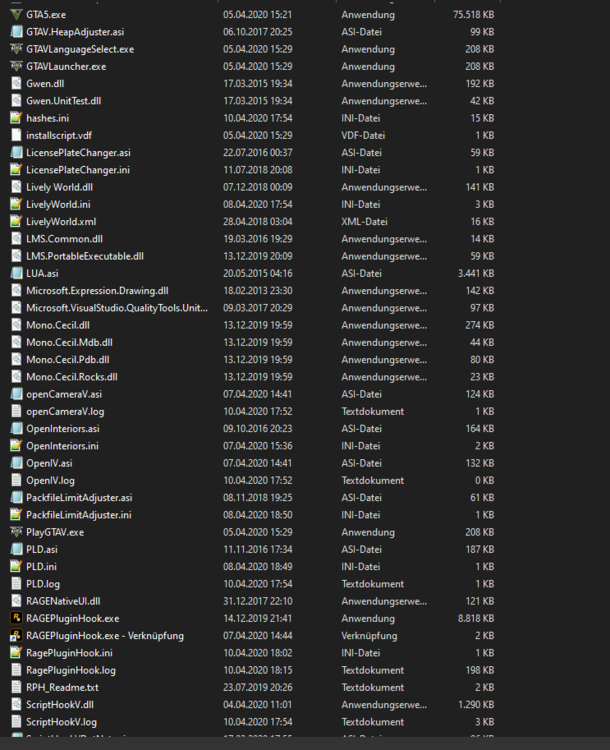Screen dimensions: 610x750
Task: Select the GTAVLanguageSelect.exe icon
Action: click(16, 49)
